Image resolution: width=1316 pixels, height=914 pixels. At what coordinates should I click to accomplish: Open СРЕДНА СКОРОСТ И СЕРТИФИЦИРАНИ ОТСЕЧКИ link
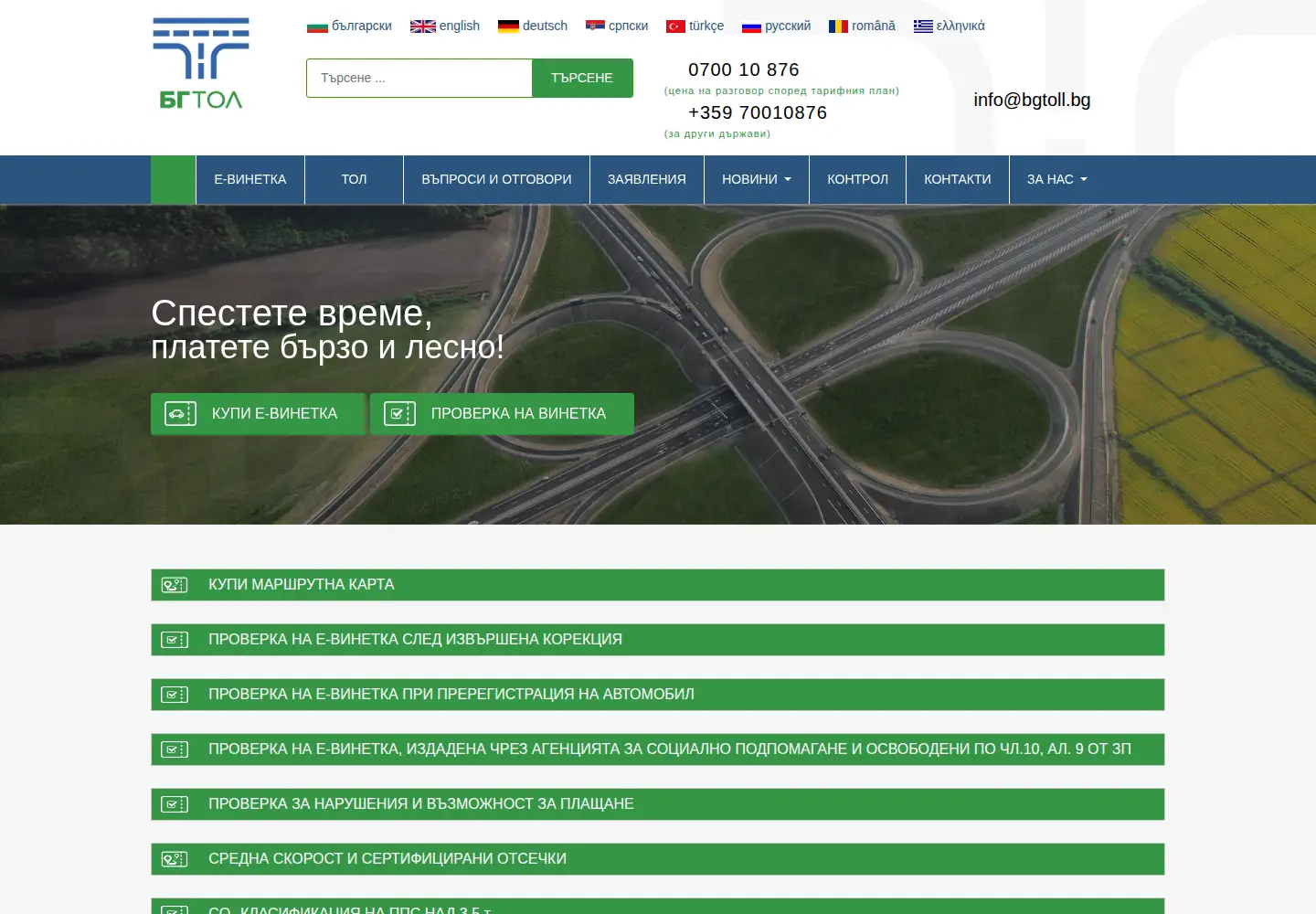pyautogui.click(x=658, y=859)
